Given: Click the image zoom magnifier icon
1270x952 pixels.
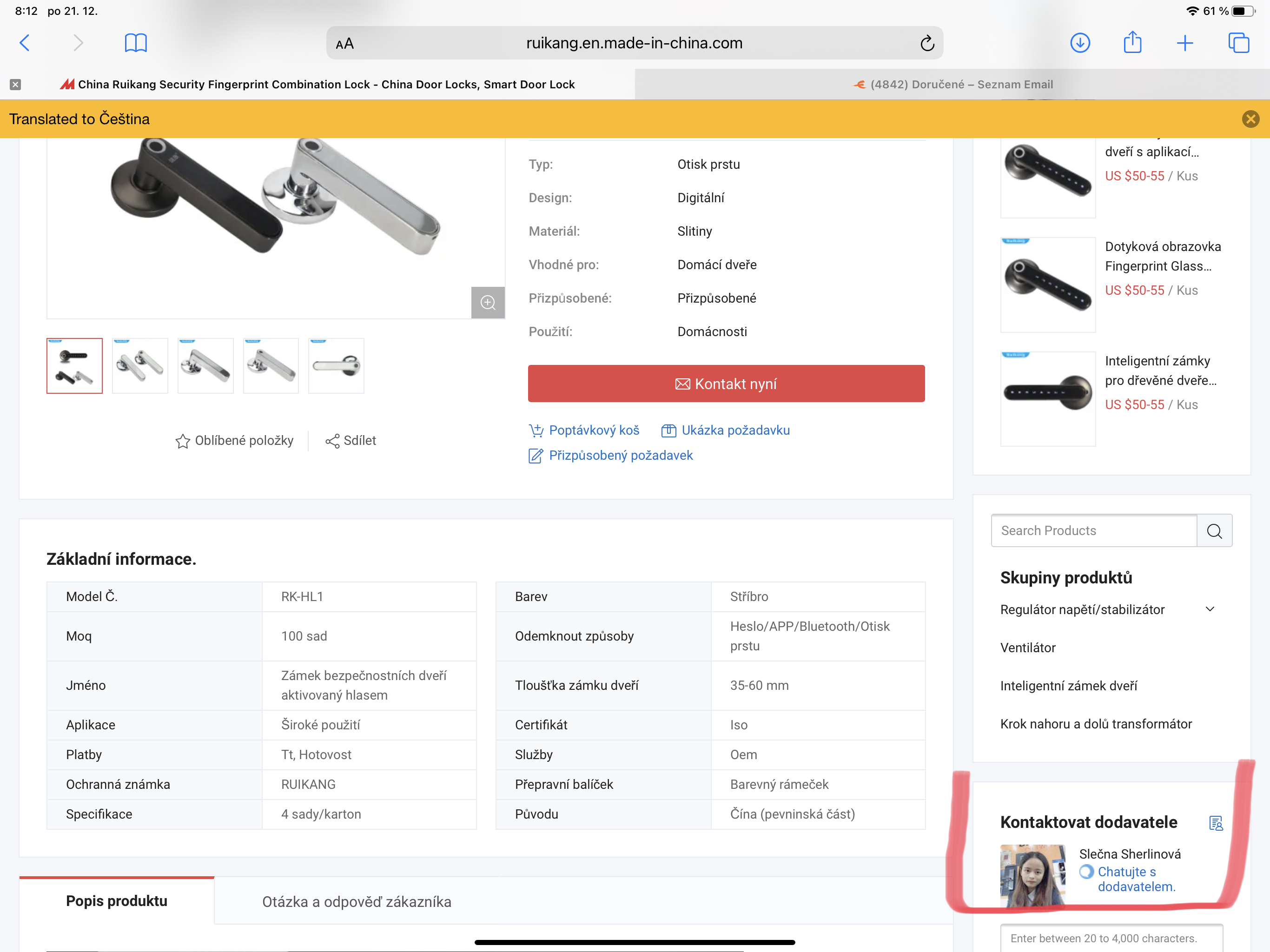Looking at the screenshot, I should click(x=488, y=303).
